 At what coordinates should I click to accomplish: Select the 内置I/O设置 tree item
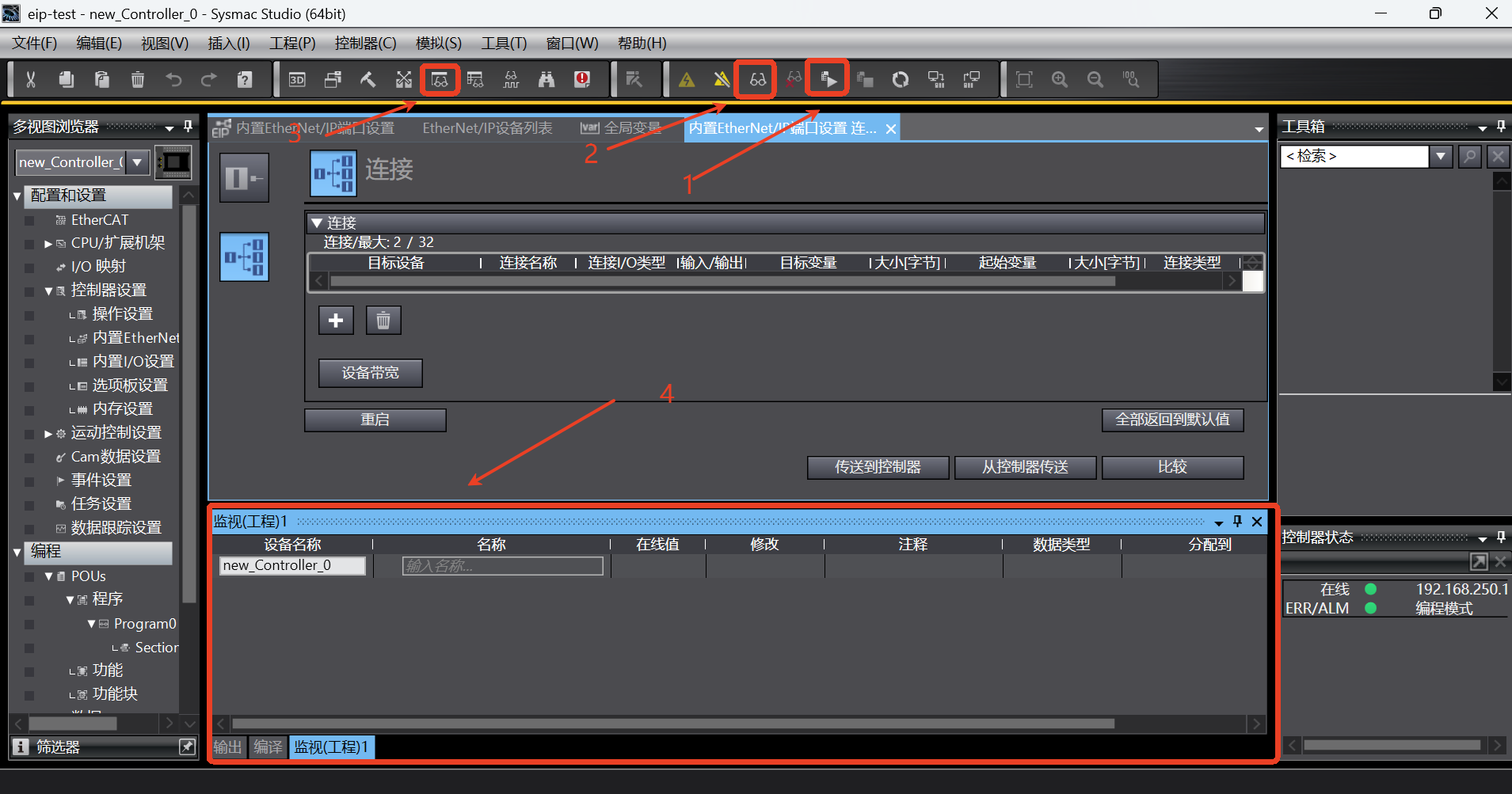(x=133, y=362)
